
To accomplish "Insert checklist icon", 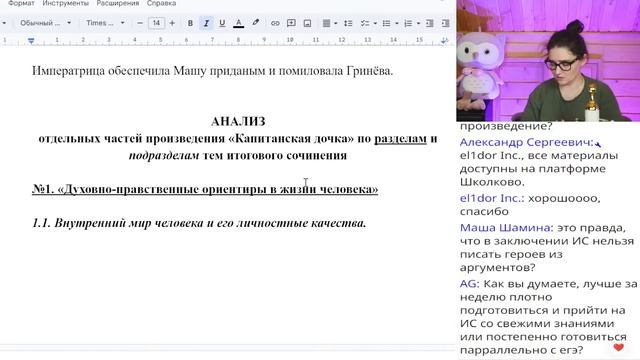I will (x=364, y=23).
